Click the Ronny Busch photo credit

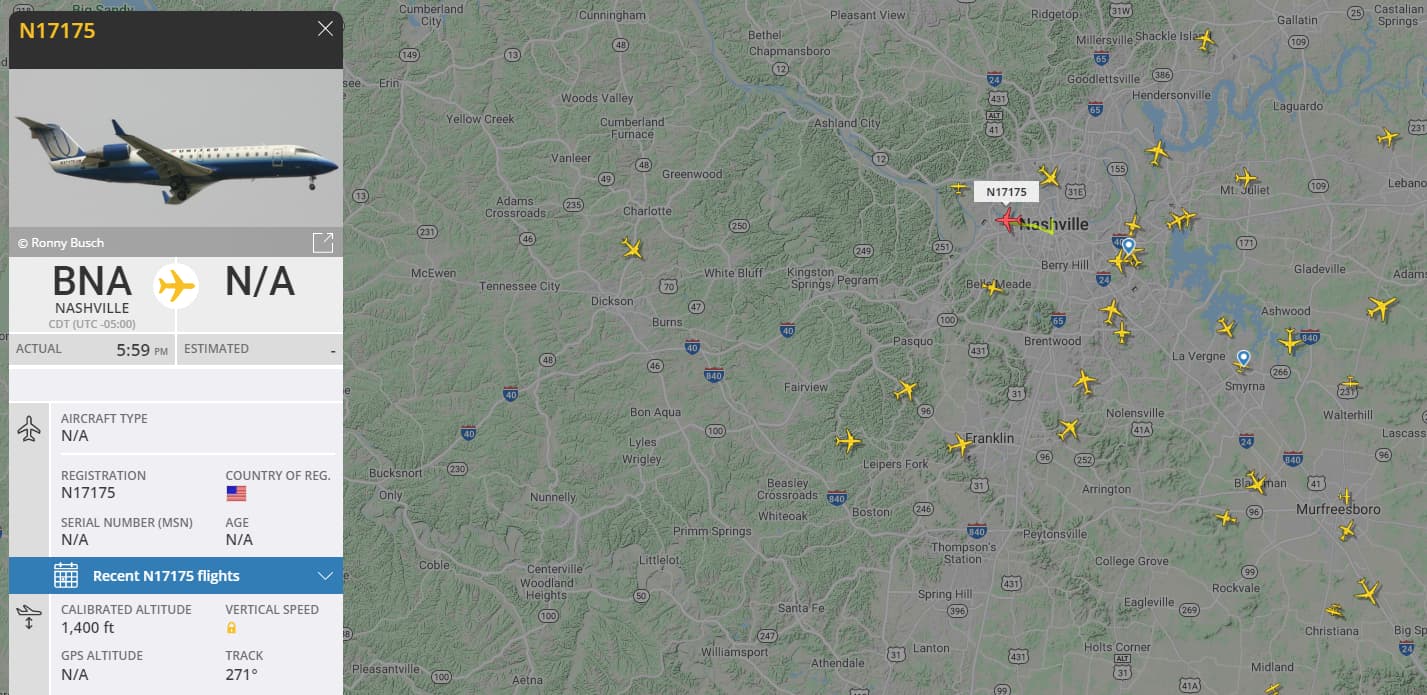coord(61,243)
